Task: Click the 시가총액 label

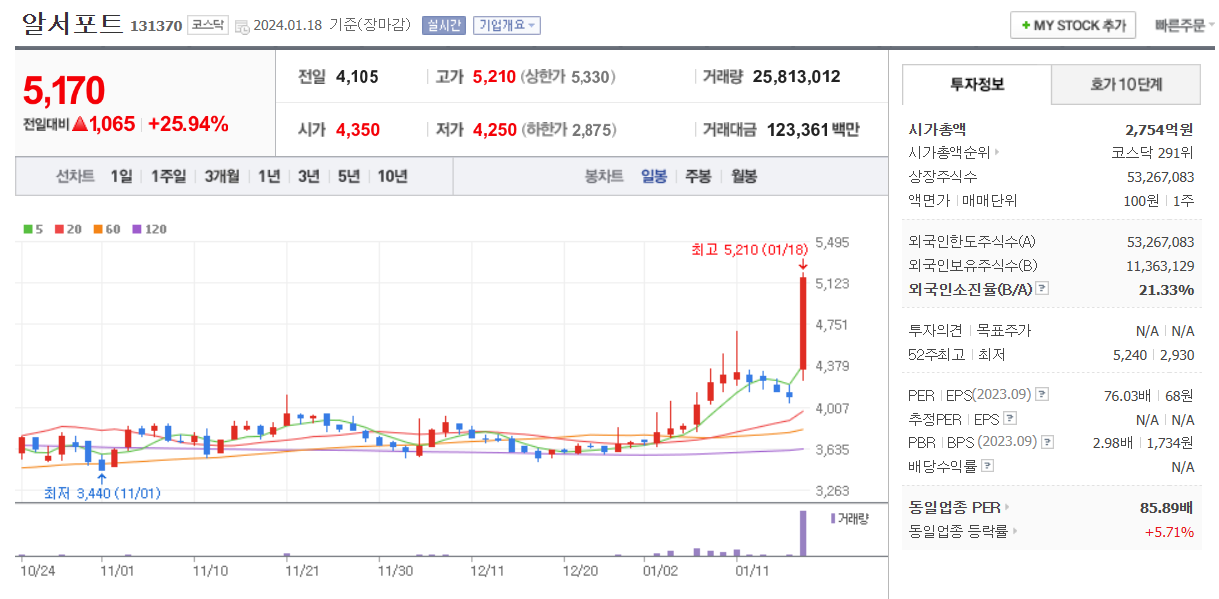Action: click(937, 129)
